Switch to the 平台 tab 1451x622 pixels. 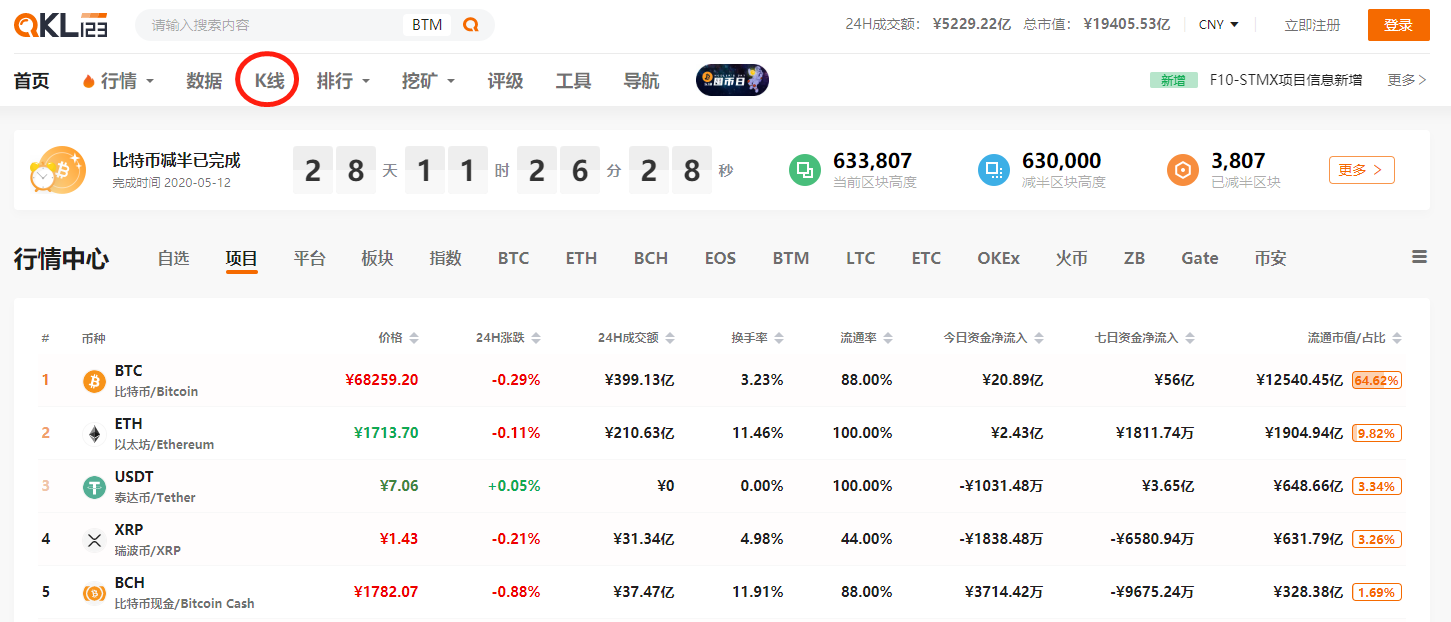tap(310, 258)
